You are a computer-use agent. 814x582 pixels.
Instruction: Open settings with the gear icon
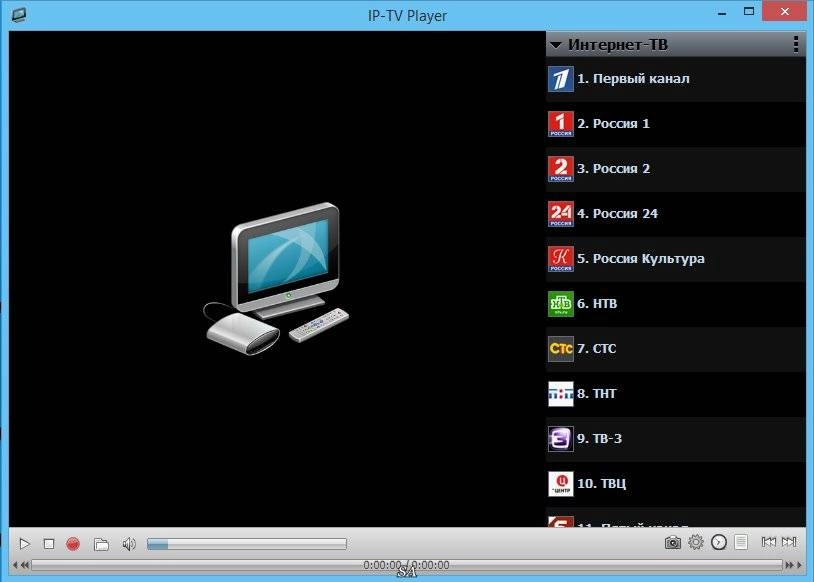(696, 542)
